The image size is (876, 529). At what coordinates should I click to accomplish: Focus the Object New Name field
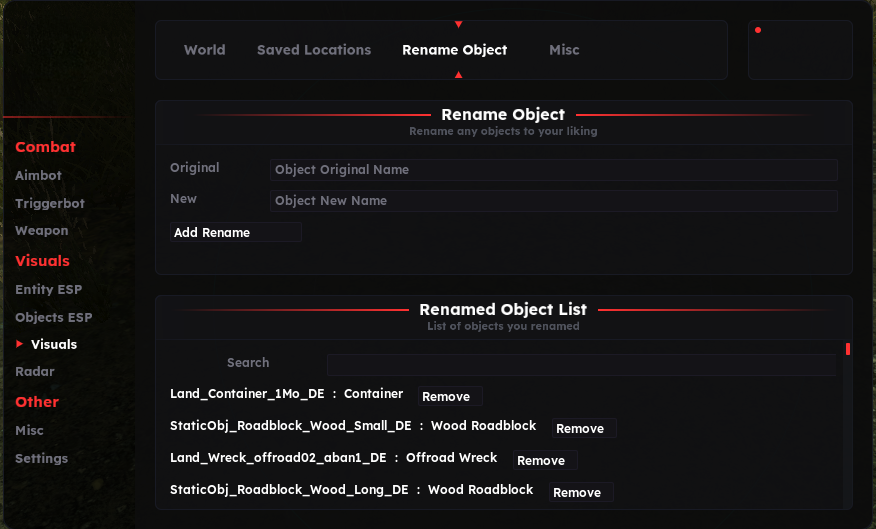pyautogui.click(x=553, y=201)
